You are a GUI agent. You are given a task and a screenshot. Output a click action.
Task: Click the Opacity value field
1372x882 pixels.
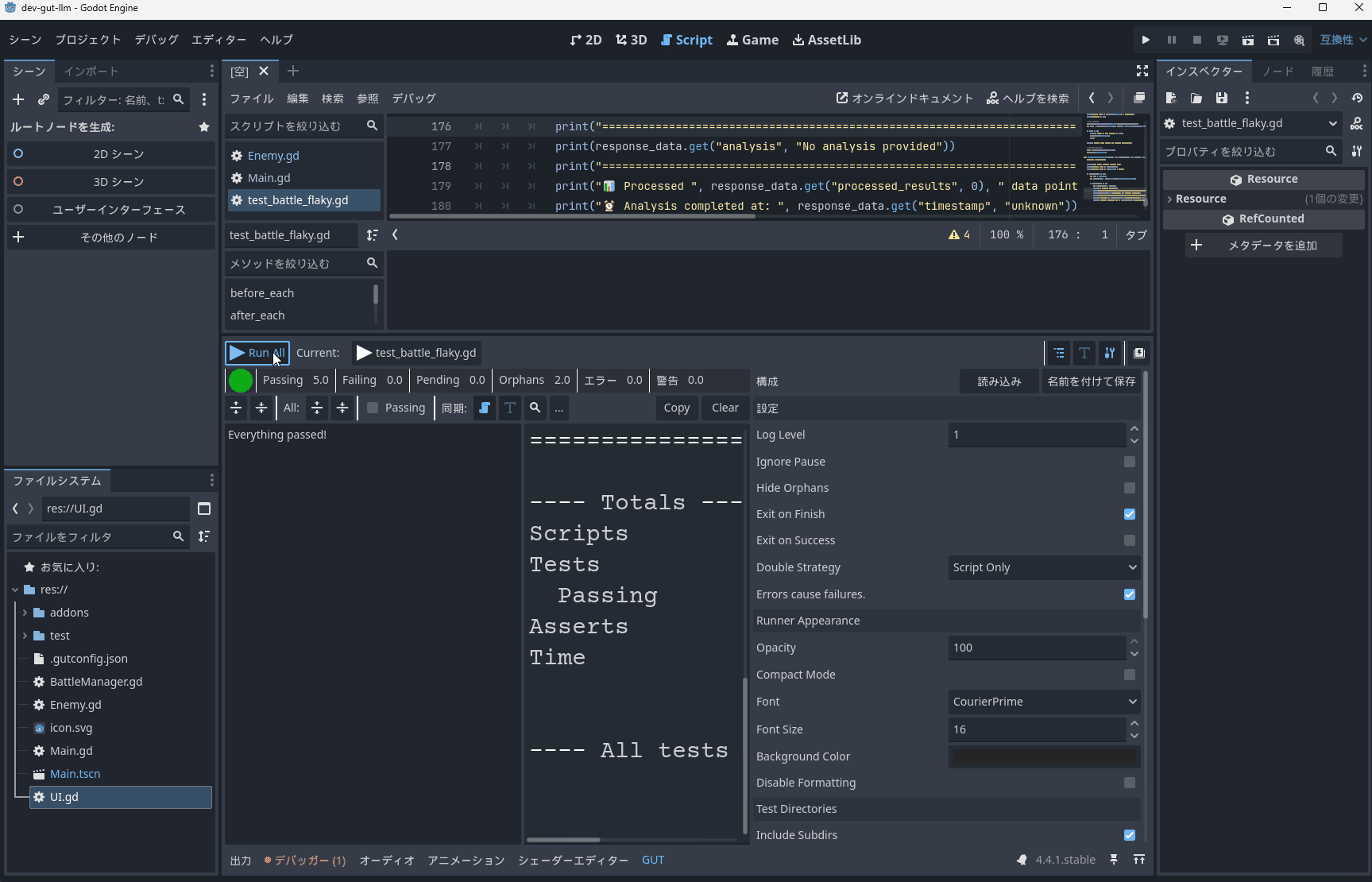[1037, 648]
